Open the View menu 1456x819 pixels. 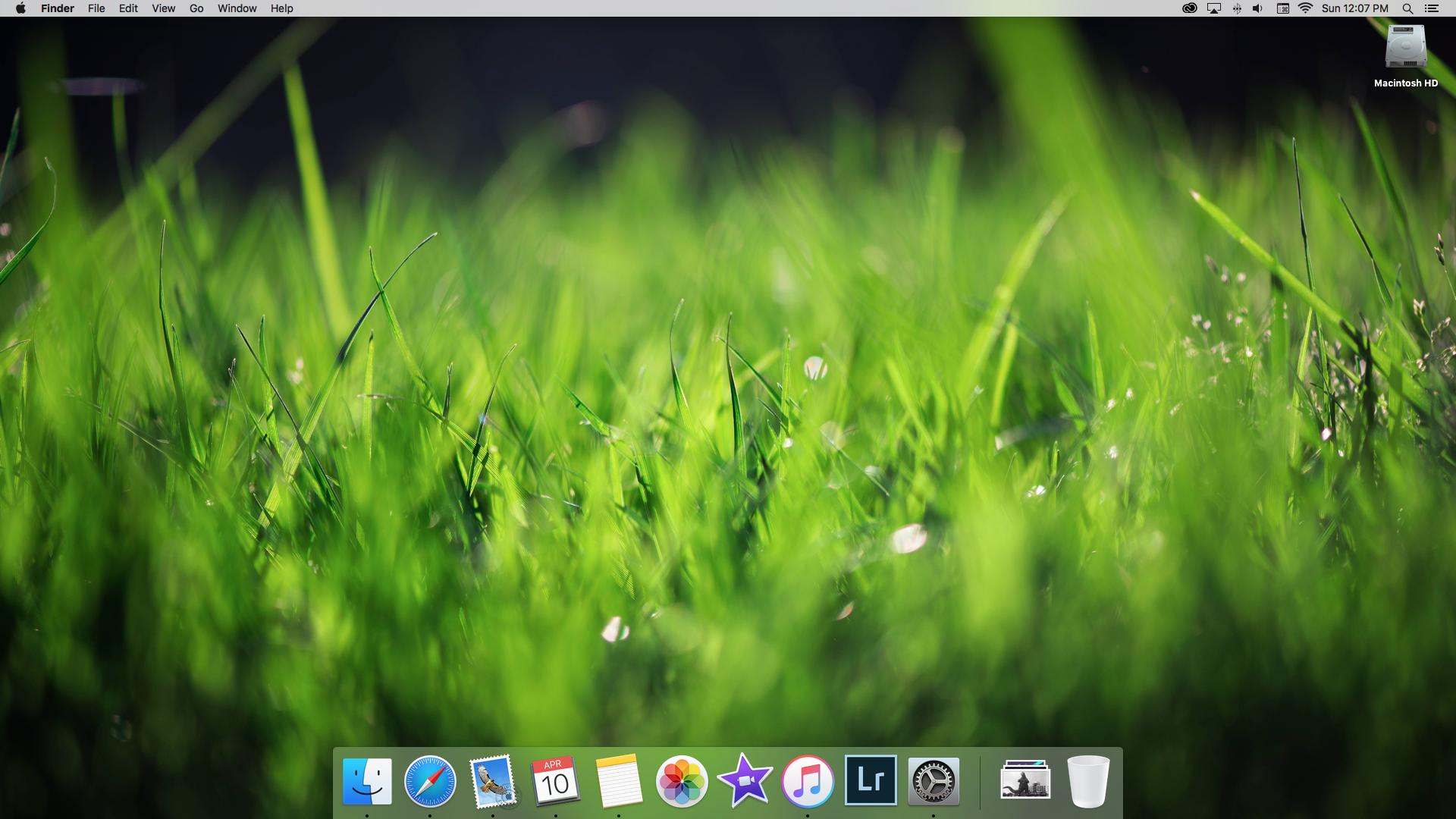[163, 8]
